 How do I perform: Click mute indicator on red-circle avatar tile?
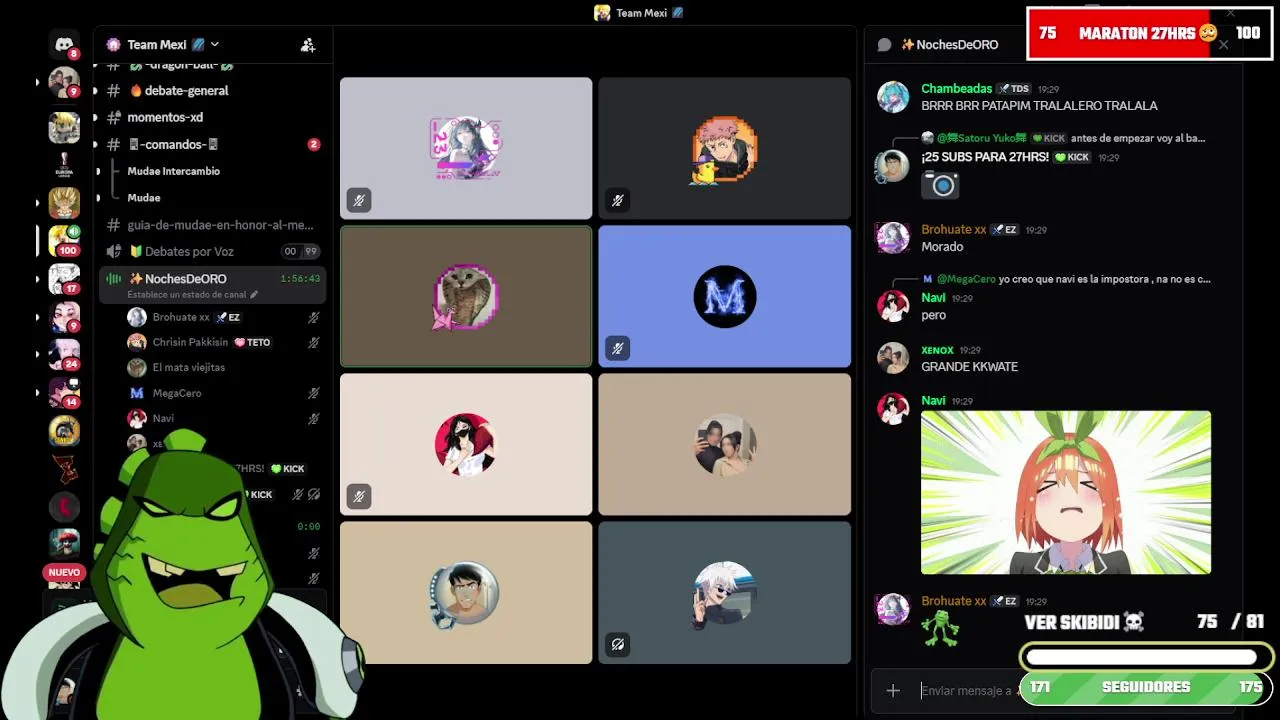(358, 496)
